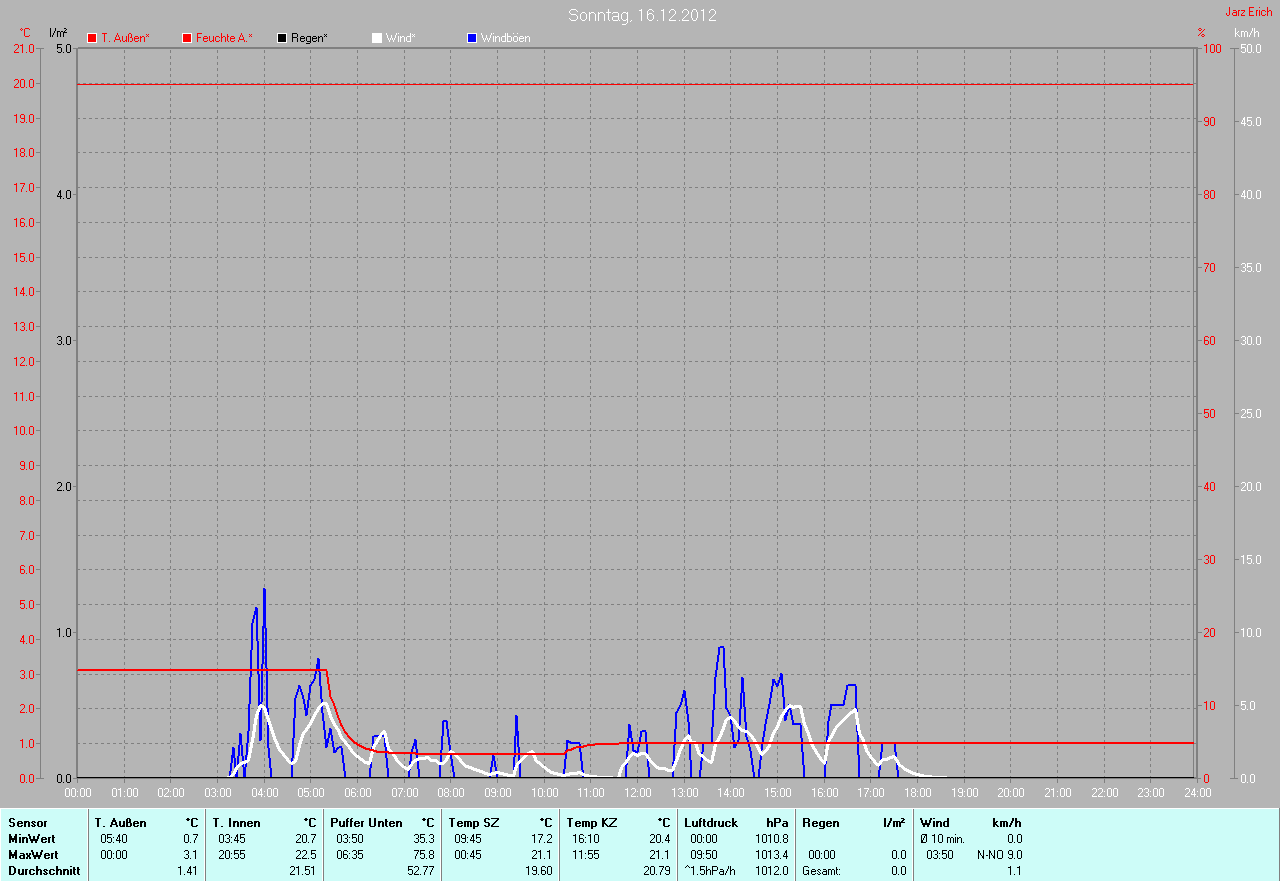
Task: Click the "Windböen" legend label
Action: coord(505,38)
